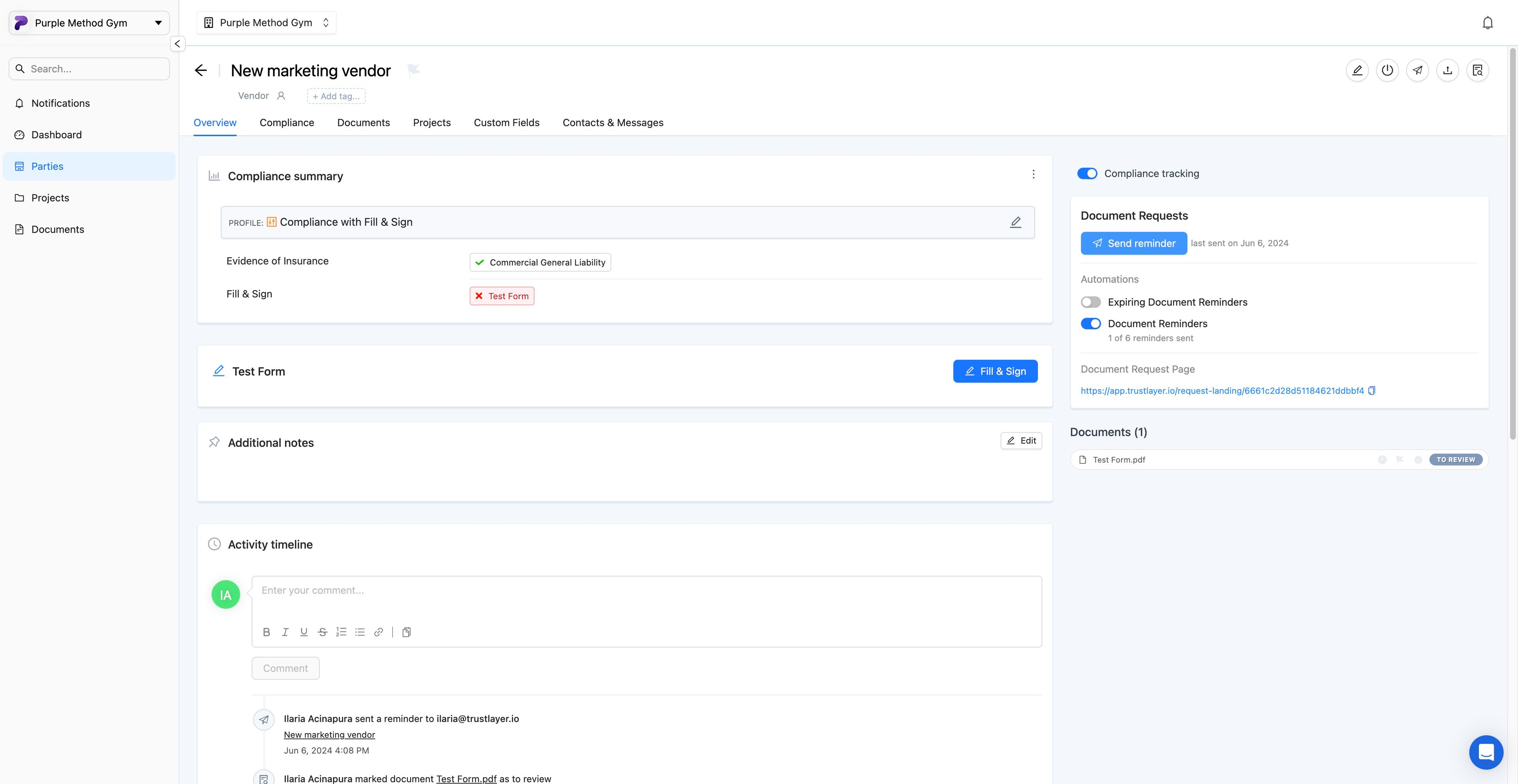1518x784 pixels.
Task: Click the flag icon next to title
Action: click(x=413, y=70)
